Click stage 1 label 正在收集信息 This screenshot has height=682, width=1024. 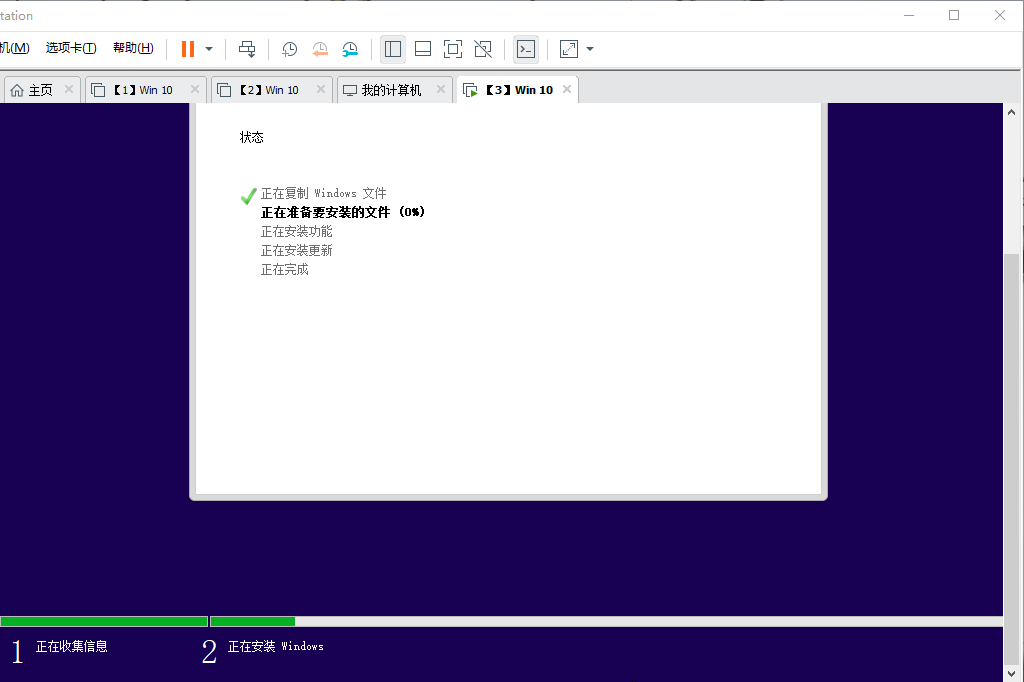point(72,646)
